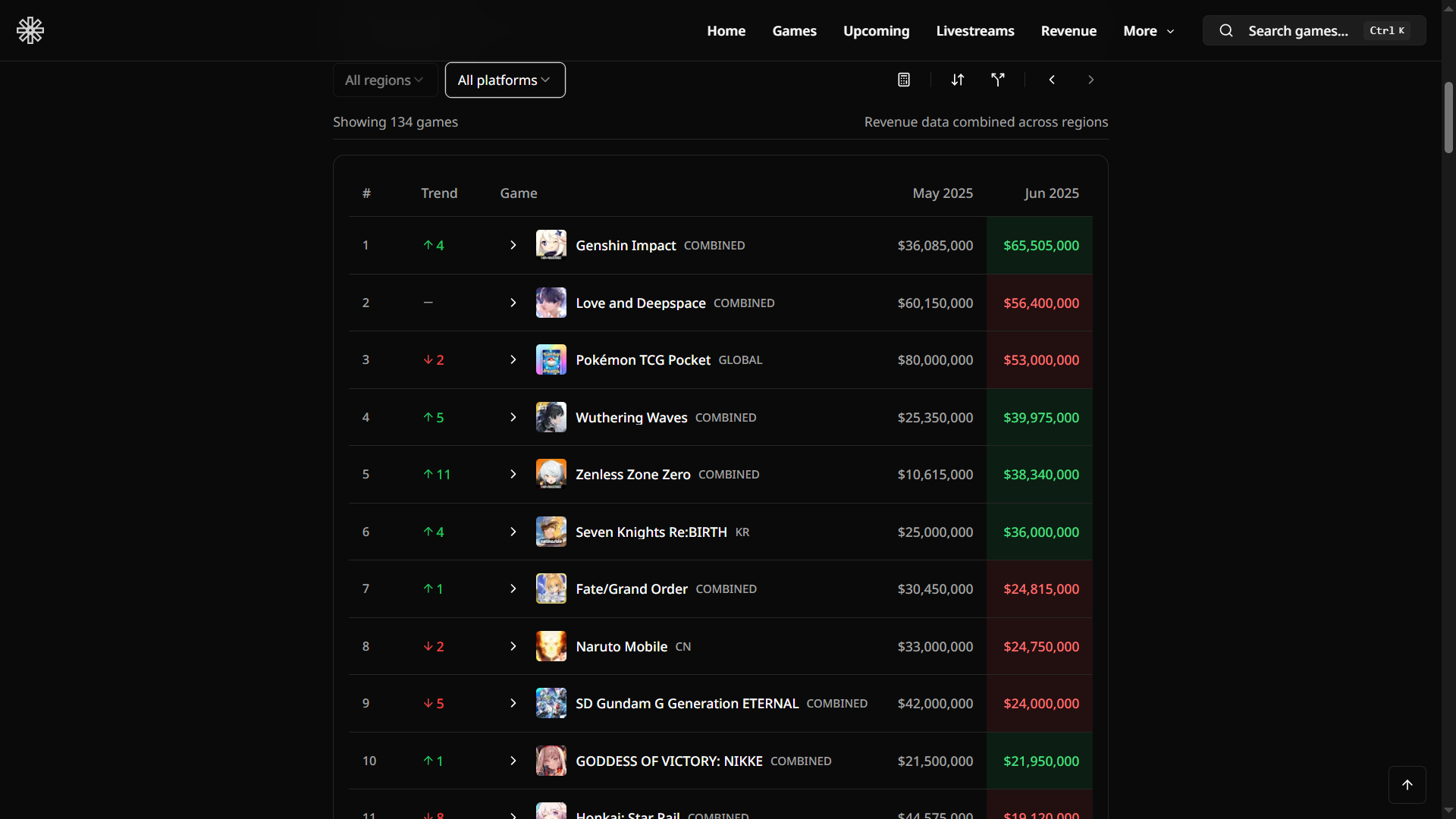Open the All platforms dropdown
The image size is (1456, 819).
point(505,80)
